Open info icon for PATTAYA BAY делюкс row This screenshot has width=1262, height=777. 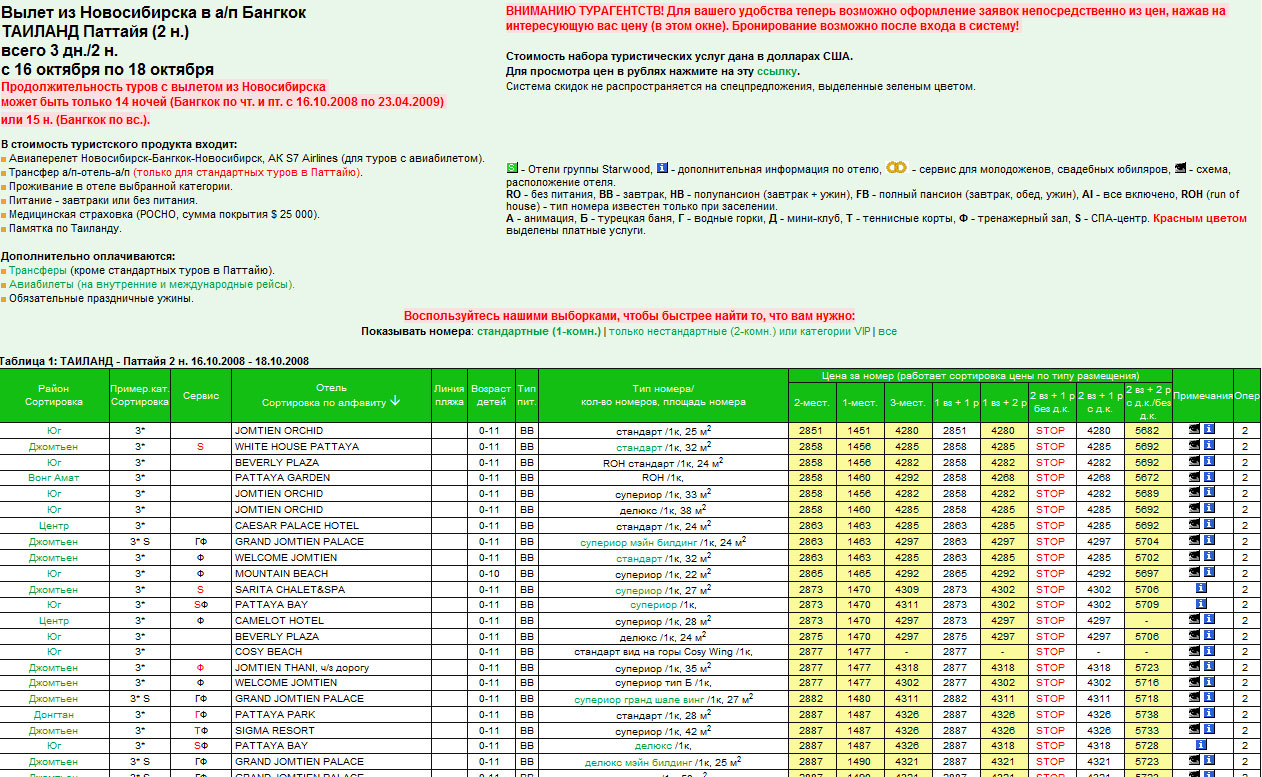click(1201, 745)
